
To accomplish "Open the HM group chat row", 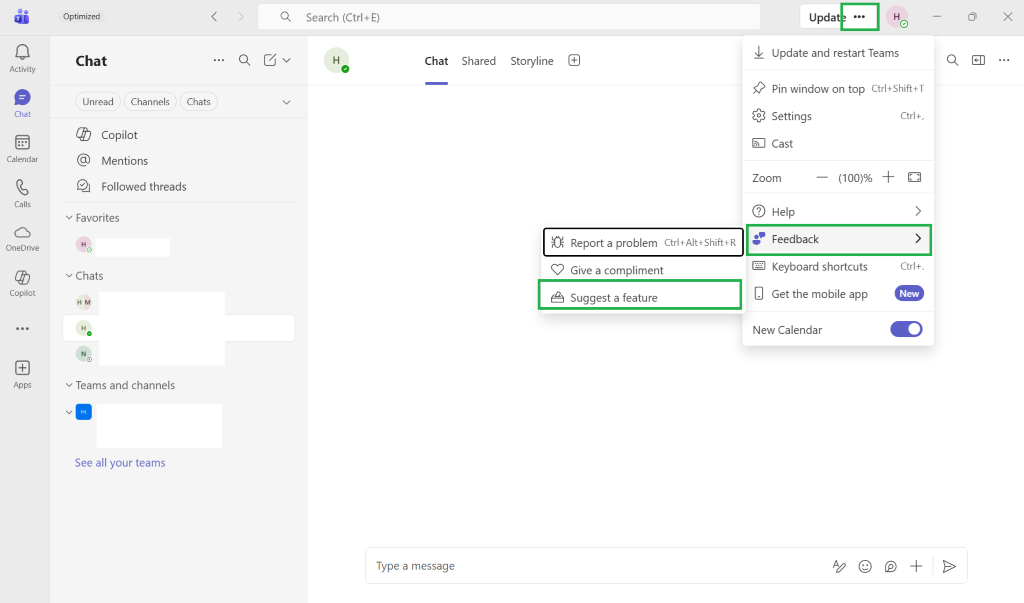I will click(178, 302).
